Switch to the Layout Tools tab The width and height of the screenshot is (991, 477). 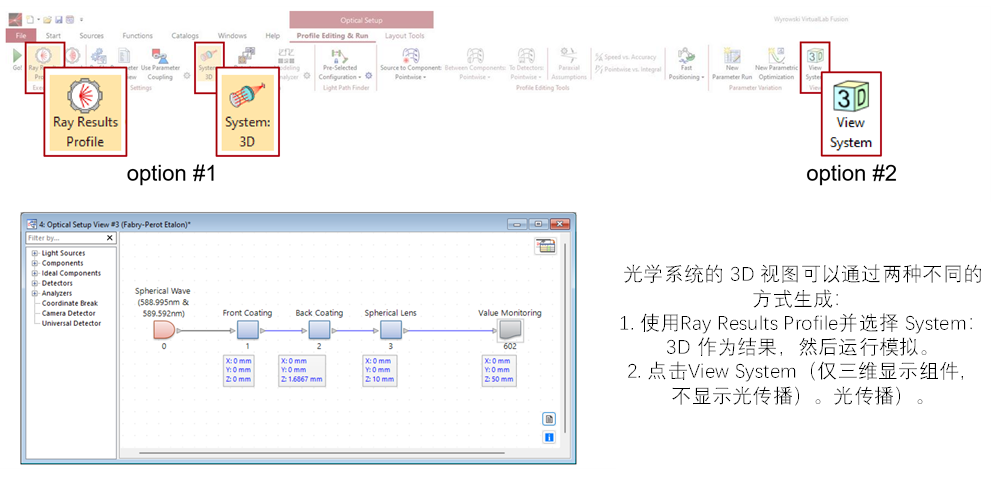pos(404,36)
